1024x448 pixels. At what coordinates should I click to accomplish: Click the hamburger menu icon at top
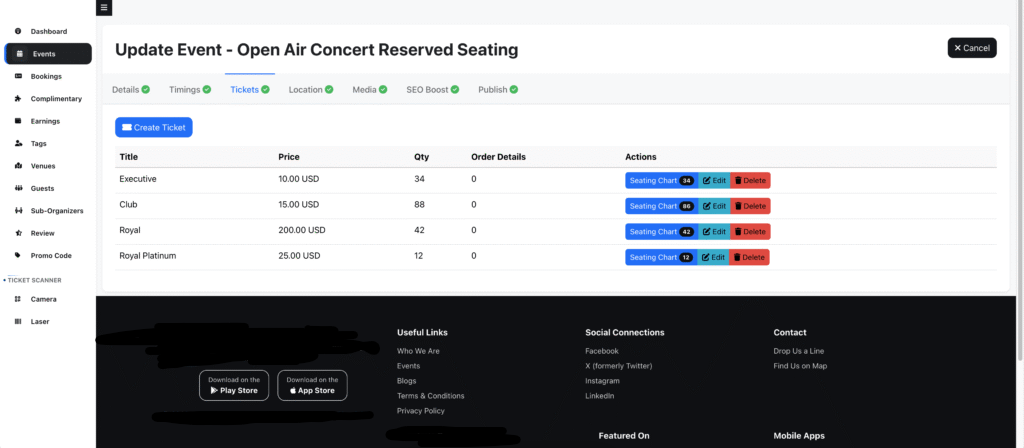tap(105, 8)
